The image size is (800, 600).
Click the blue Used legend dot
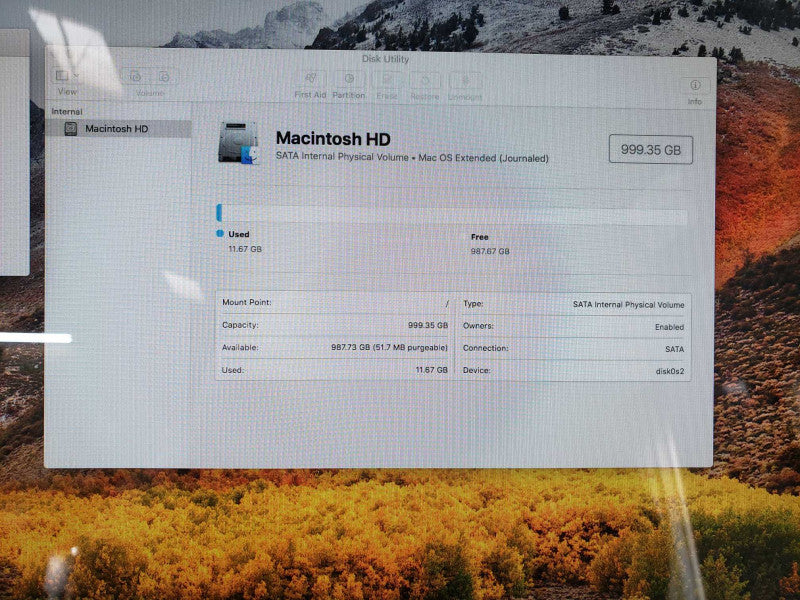point(220,234)
